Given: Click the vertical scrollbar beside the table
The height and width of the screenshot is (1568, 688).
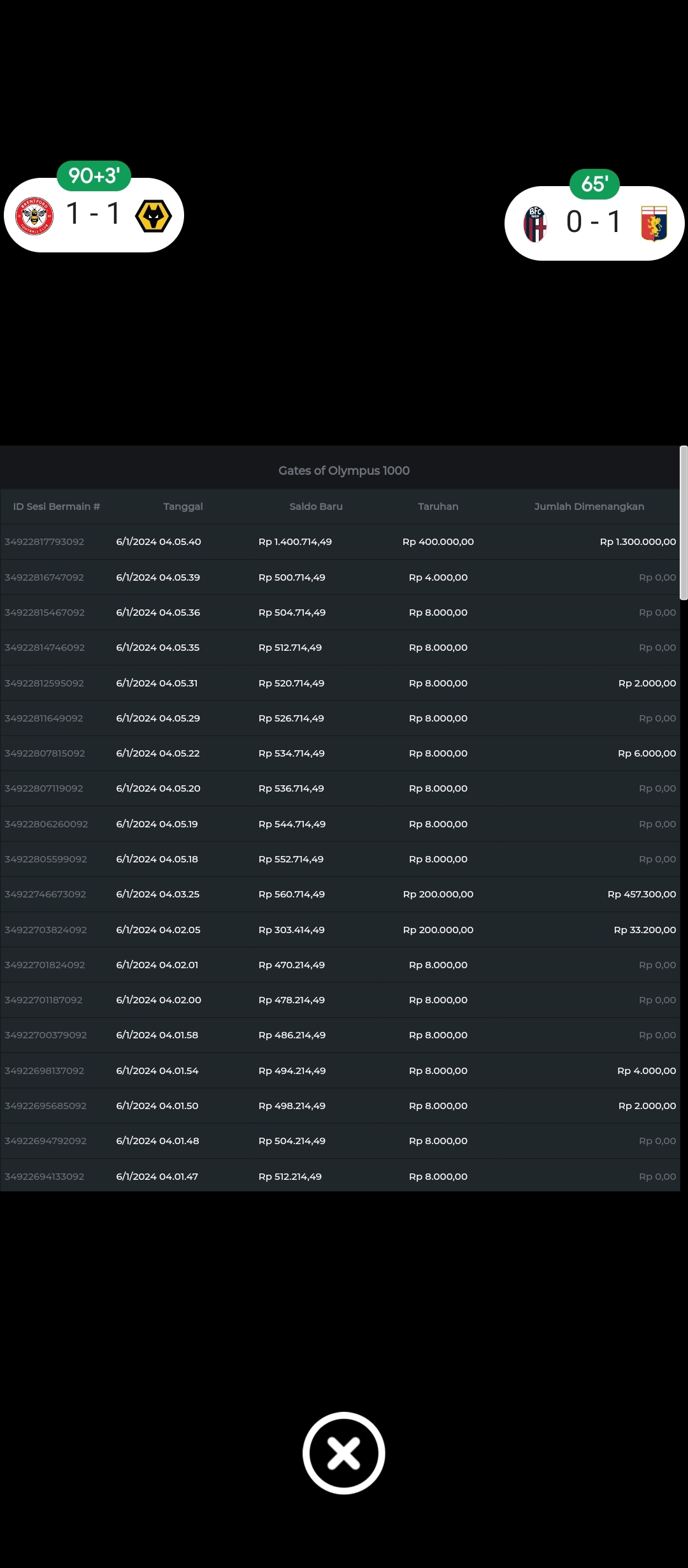Looking at the screenshot, I should tap(684, 523).
